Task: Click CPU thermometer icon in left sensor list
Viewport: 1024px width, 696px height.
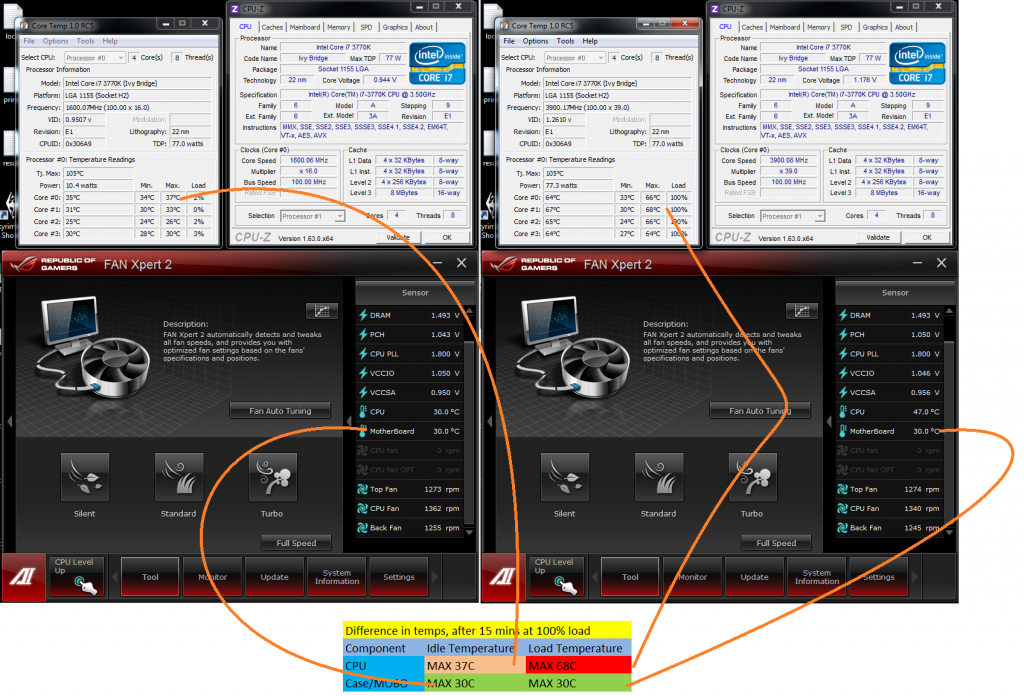Action: (x=363, y=411)
